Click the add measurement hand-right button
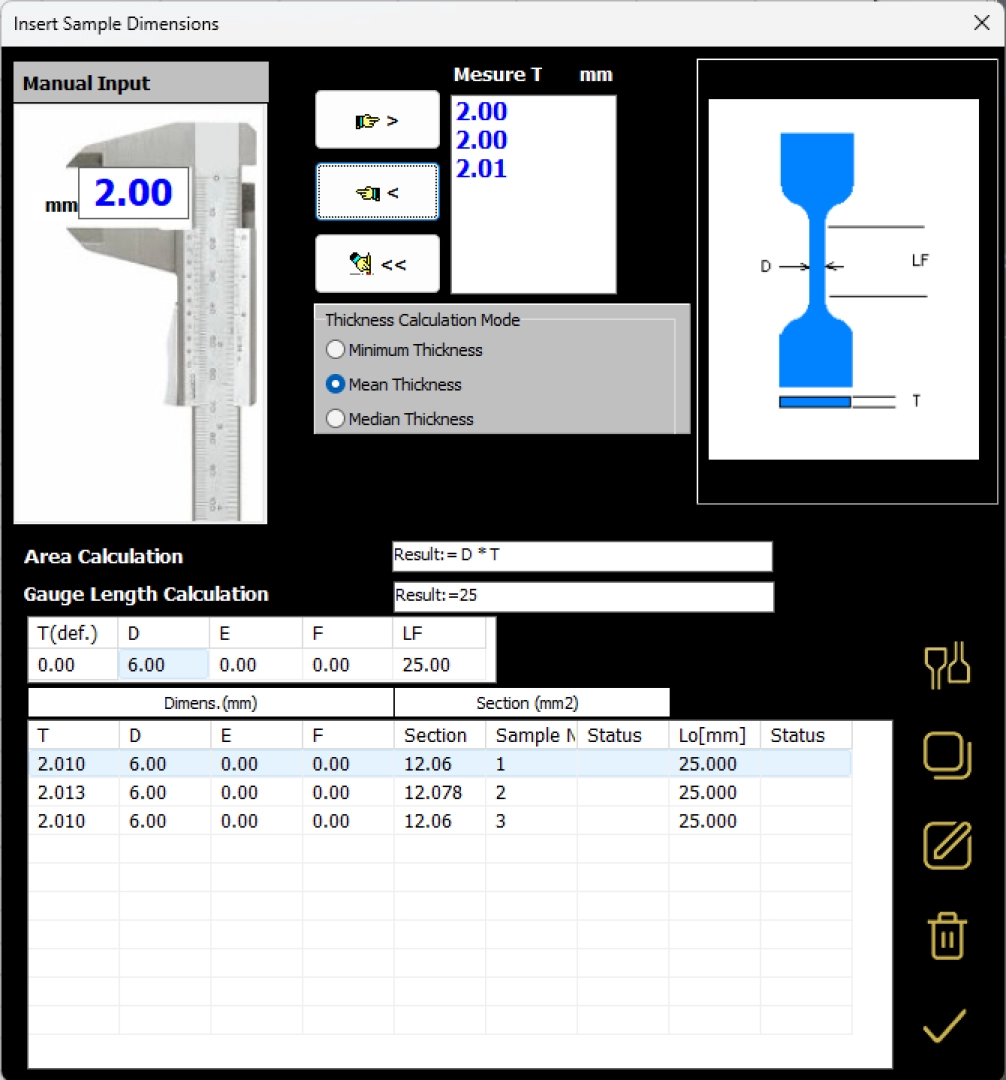Image resolution: width=1006 pixels, height=1080 pixels. pos(377,120)
